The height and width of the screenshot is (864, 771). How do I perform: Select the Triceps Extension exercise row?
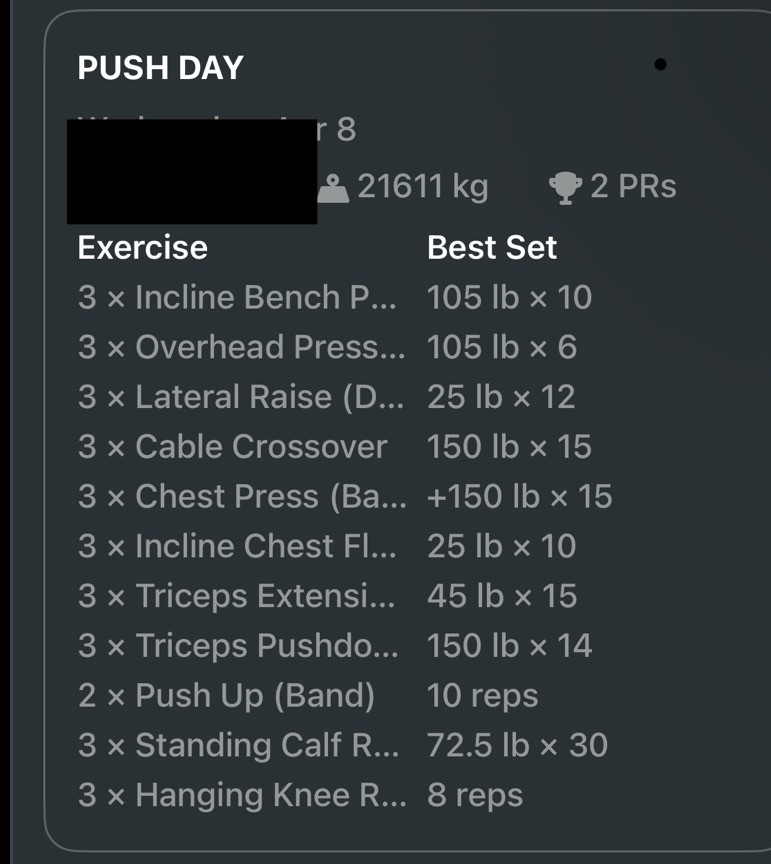coord(237,596)
